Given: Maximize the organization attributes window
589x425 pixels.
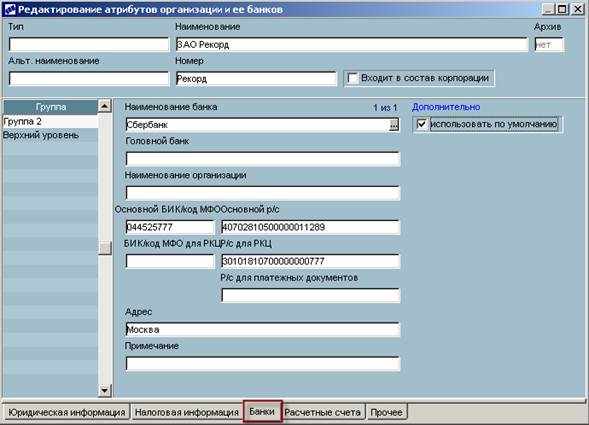Looking at the screenshot, I should pyautogui.click(x=562, y=9).
